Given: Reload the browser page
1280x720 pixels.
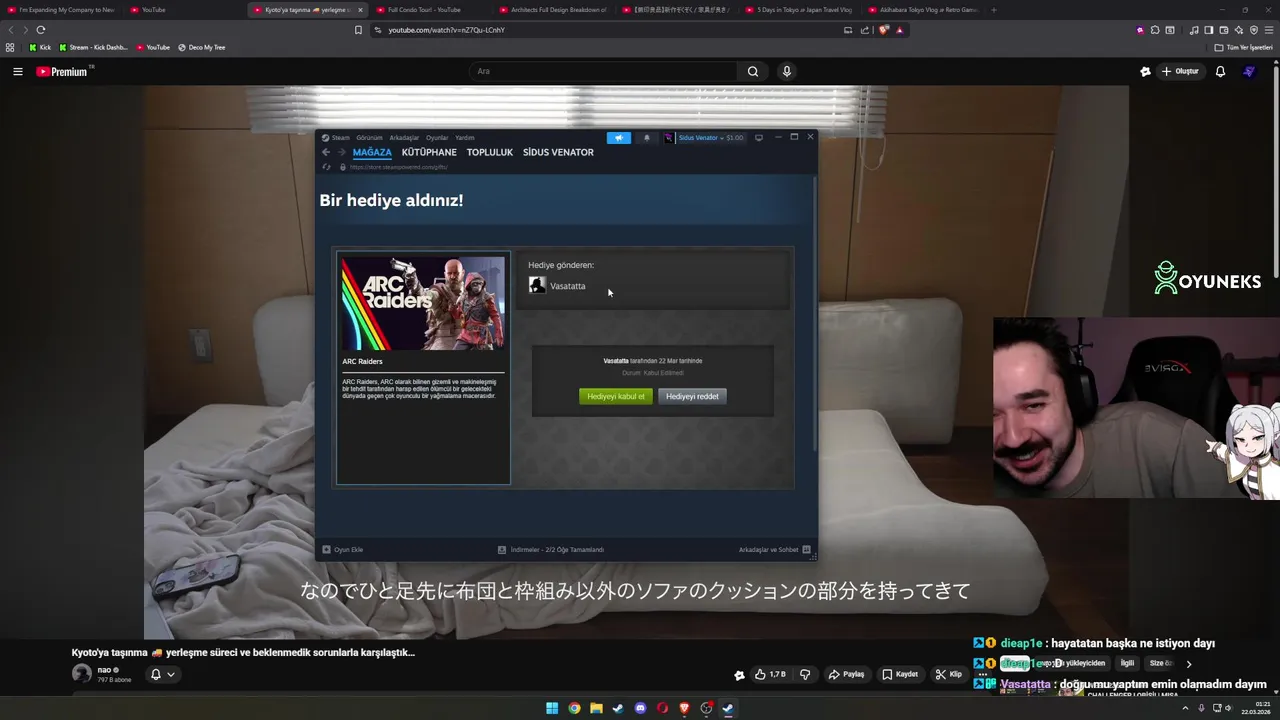Looking at the screenshot, I should pos(40,30).
